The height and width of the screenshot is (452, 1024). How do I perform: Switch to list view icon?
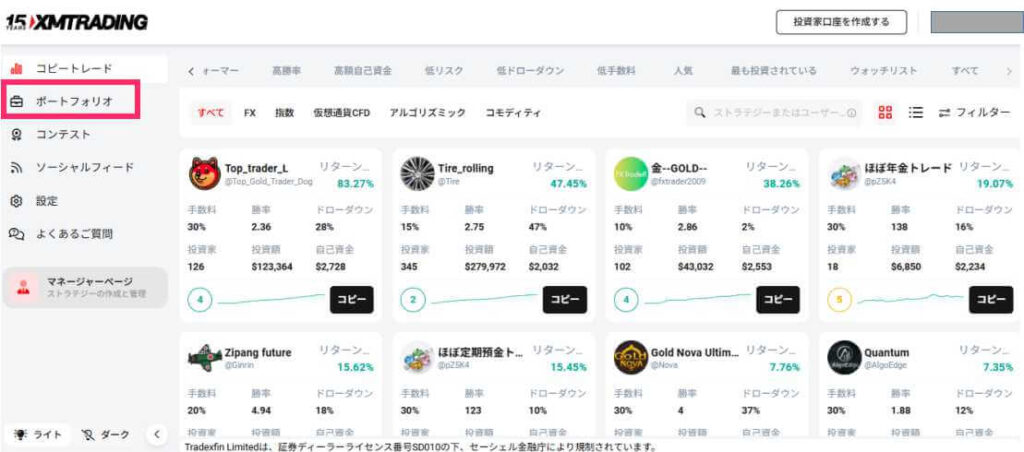pyautogui.click(x=915, y=113)
